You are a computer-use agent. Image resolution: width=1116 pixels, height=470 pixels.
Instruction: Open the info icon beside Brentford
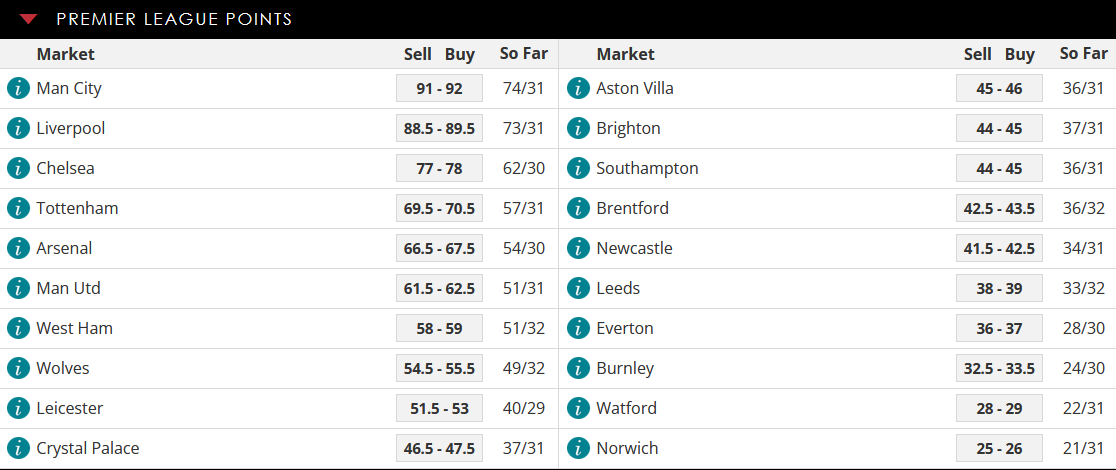click(578, 208)
